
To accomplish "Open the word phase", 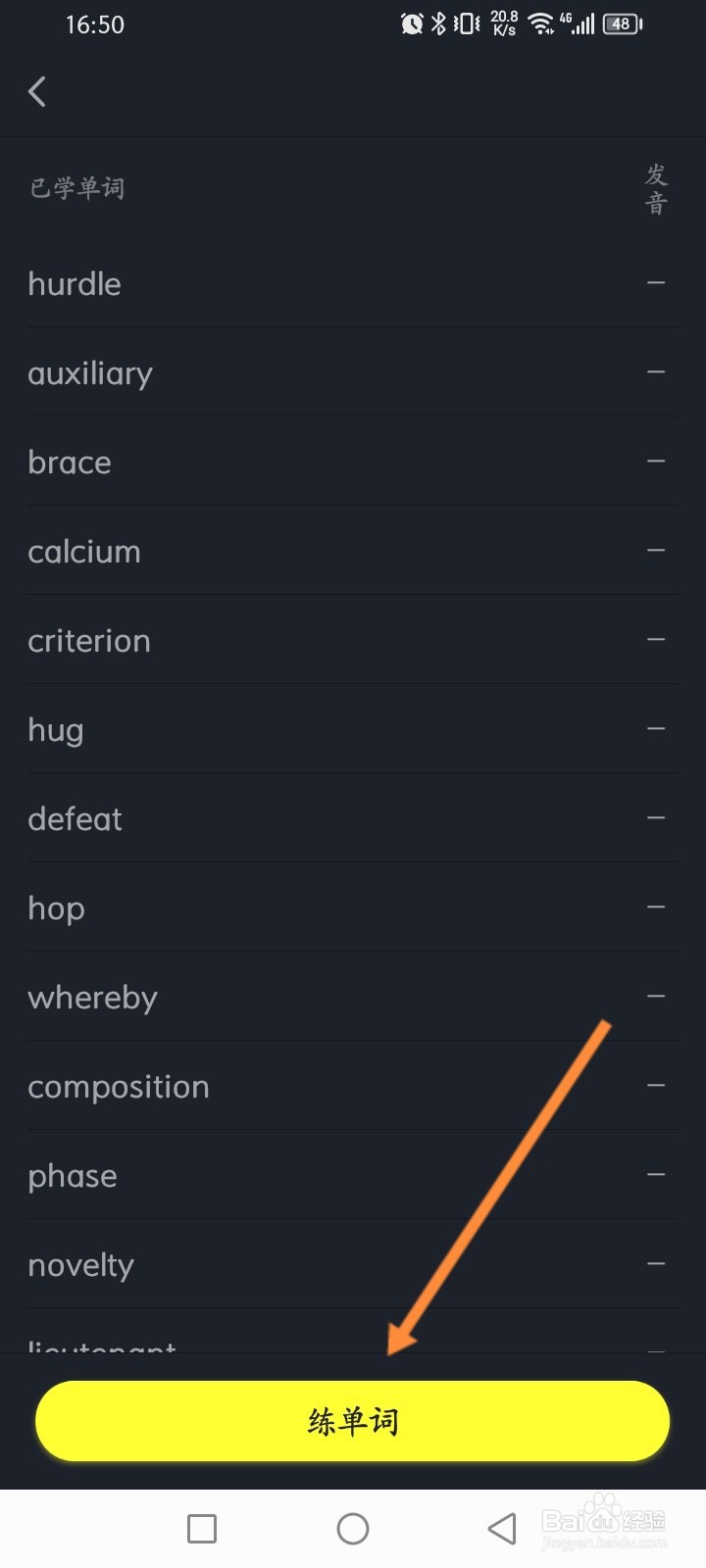I will (73, 1176).
